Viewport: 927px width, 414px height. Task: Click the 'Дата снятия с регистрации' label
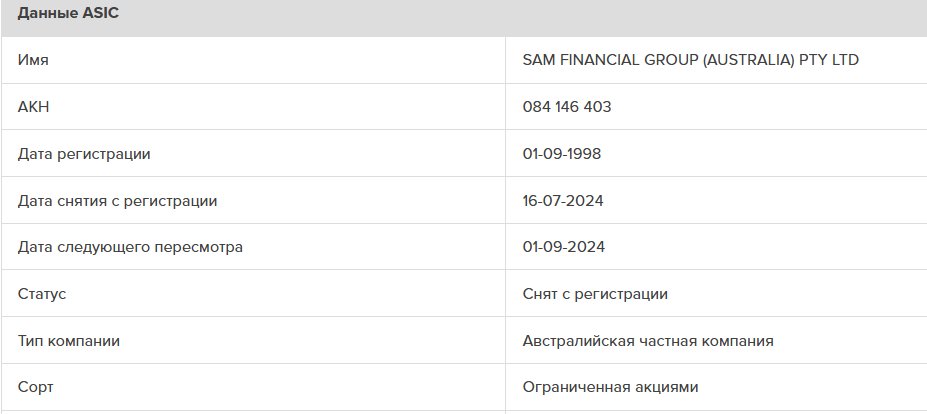tap(117, 201)
